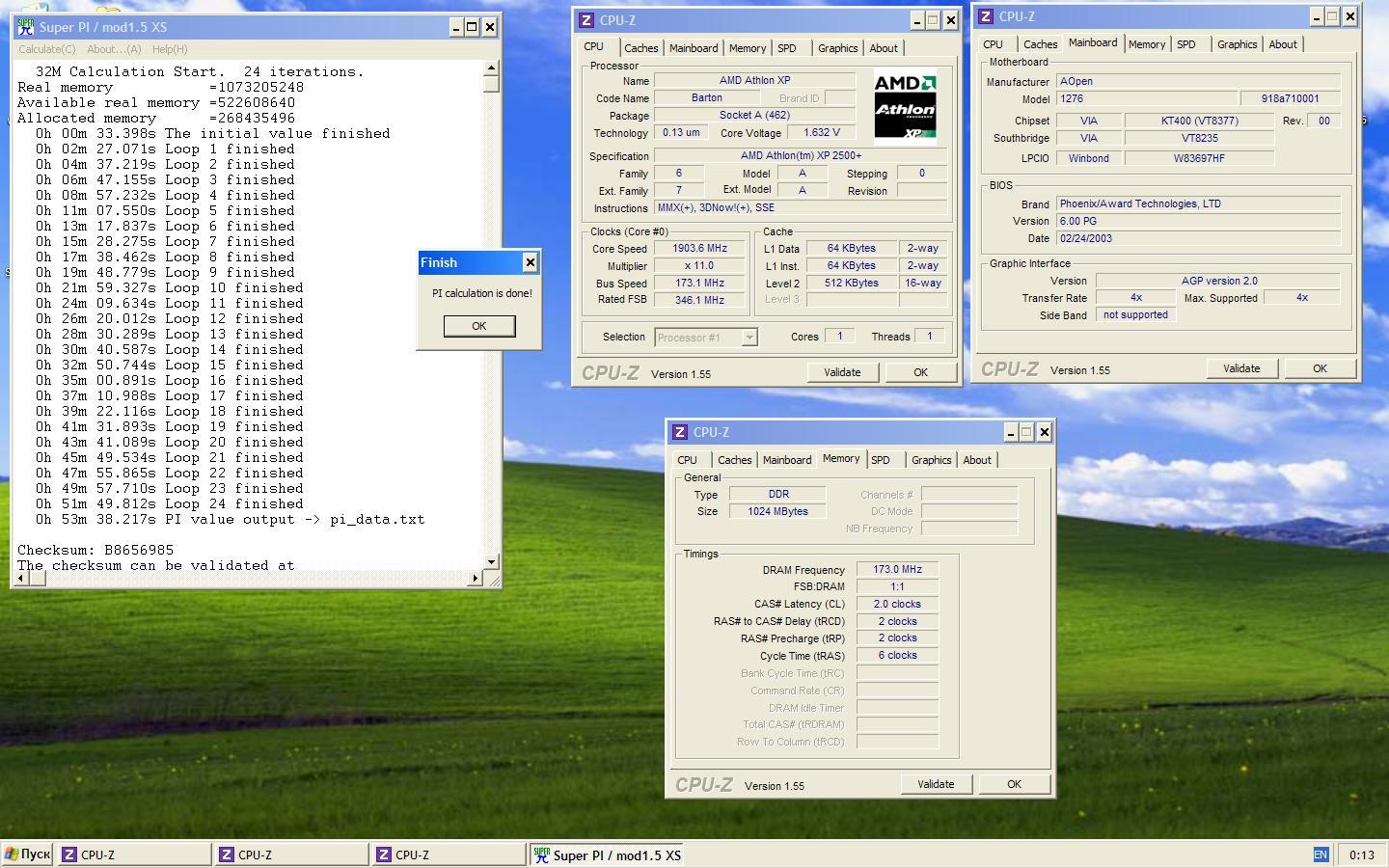The image size is (1389, 868).
Task: Close the Finish dialog with X
Action: [530, 262]
